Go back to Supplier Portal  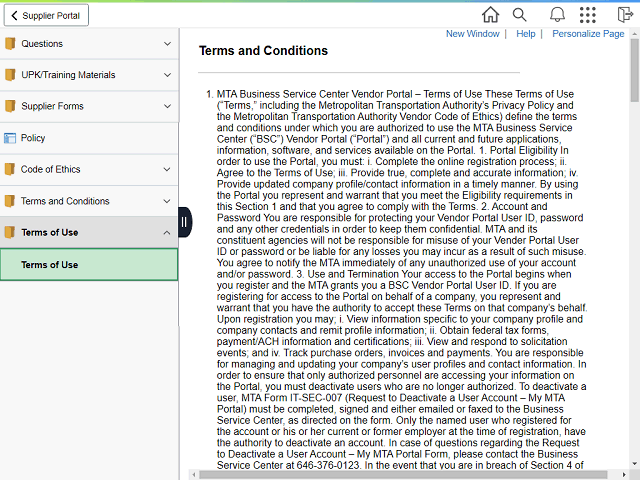[x=46, y=16]
